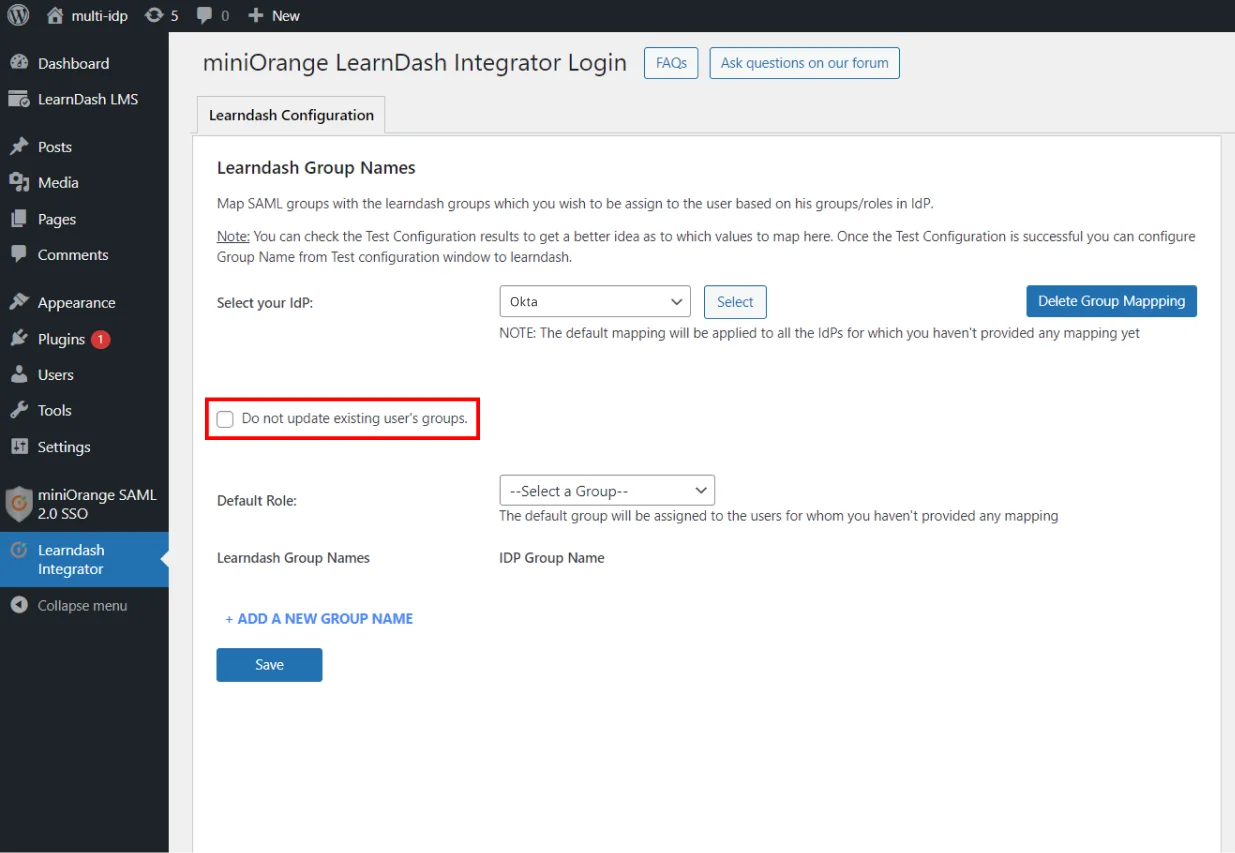This screenshot has height=853, width=1235.
Task: Click the miniOrange SAML shield icon
Action: 19,504
